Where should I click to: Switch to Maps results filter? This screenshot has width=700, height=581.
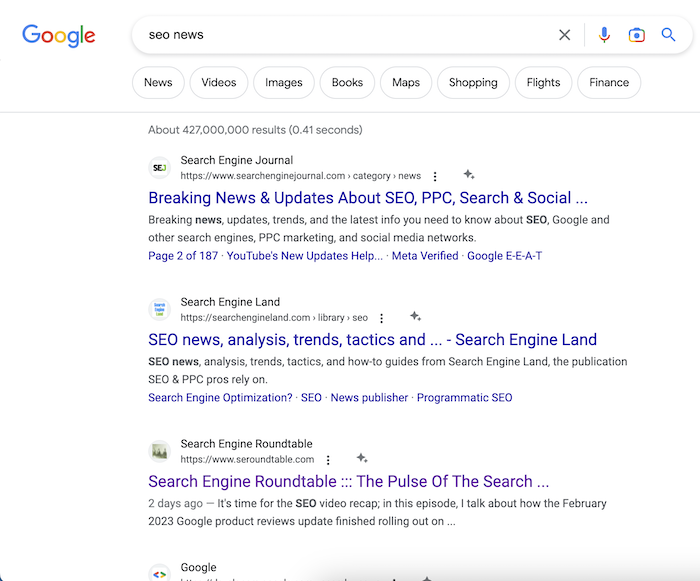click(406, 83)
